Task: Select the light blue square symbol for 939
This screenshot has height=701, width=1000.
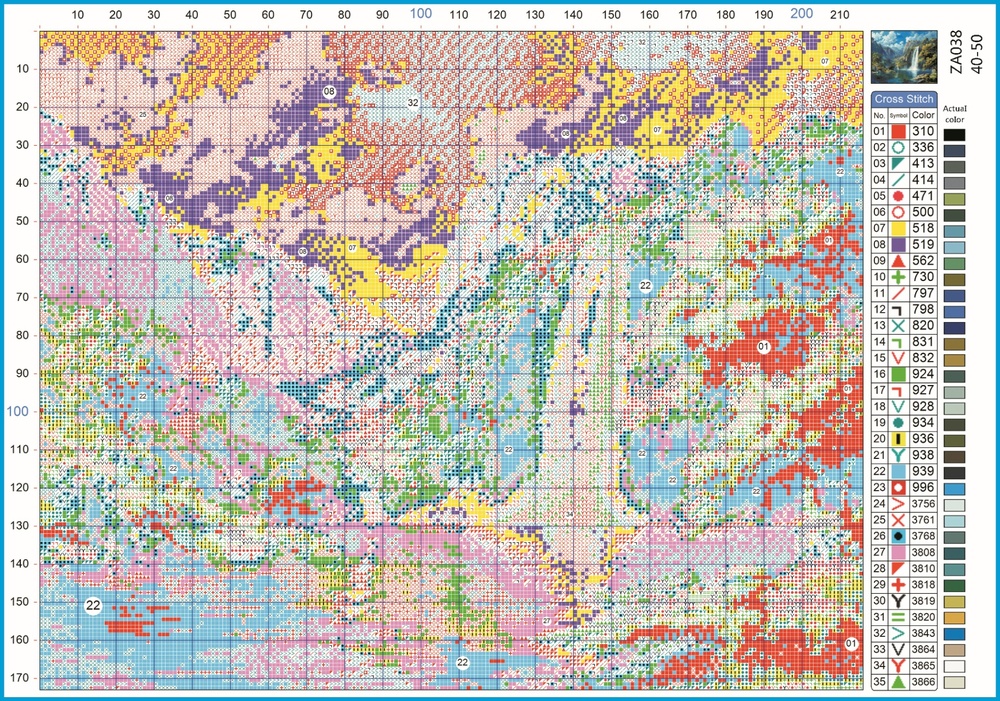Action: [x=898, y=471]
